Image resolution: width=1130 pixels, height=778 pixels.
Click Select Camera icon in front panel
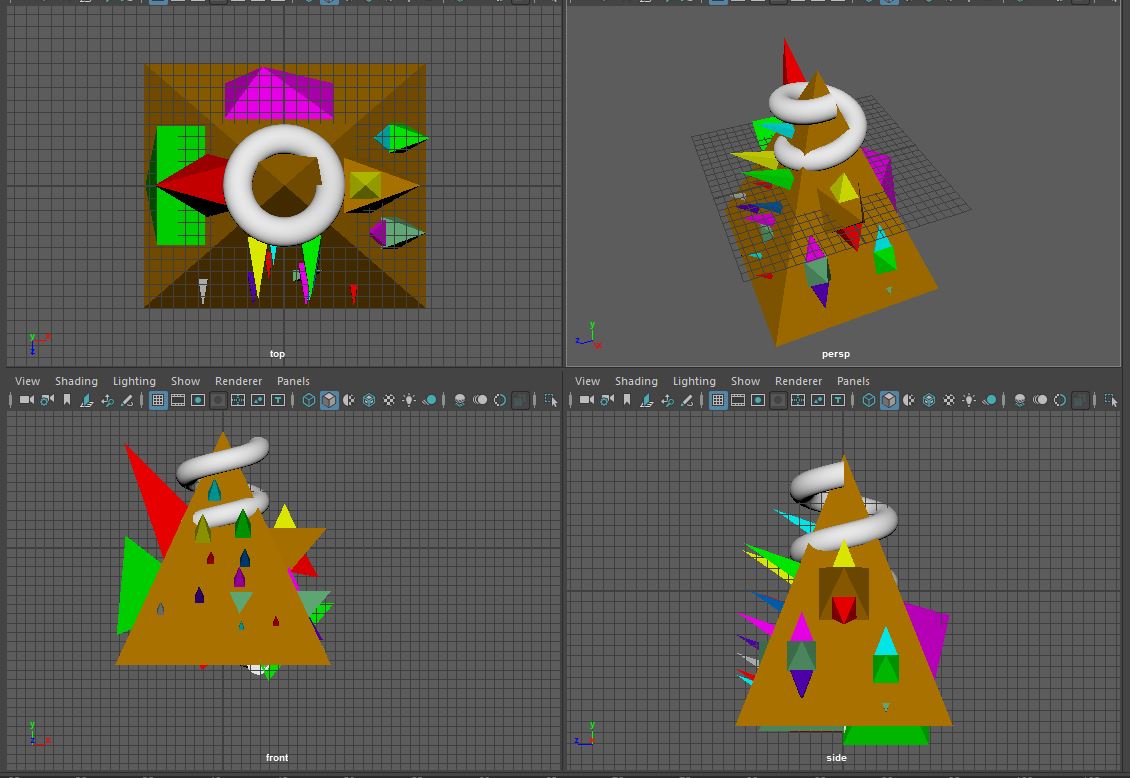pos(27,401)
